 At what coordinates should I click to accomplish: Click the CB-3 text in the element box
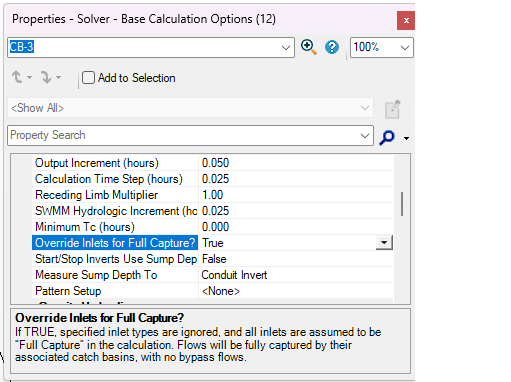22,47
